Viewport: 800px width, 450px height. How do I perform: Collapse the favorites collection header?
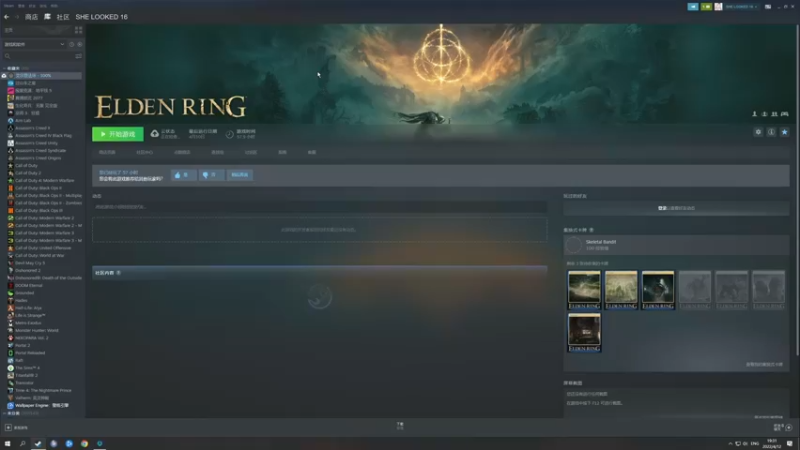(x=13, y=68)
